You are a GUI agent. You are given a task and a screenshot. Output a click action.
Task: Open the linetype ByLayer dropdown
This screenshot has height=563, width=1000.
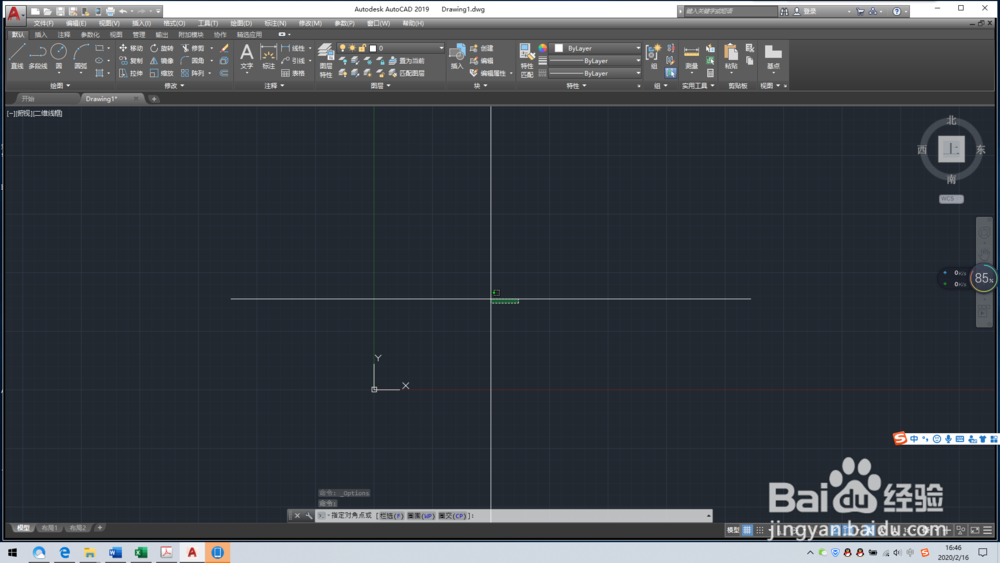click(594, 73)
